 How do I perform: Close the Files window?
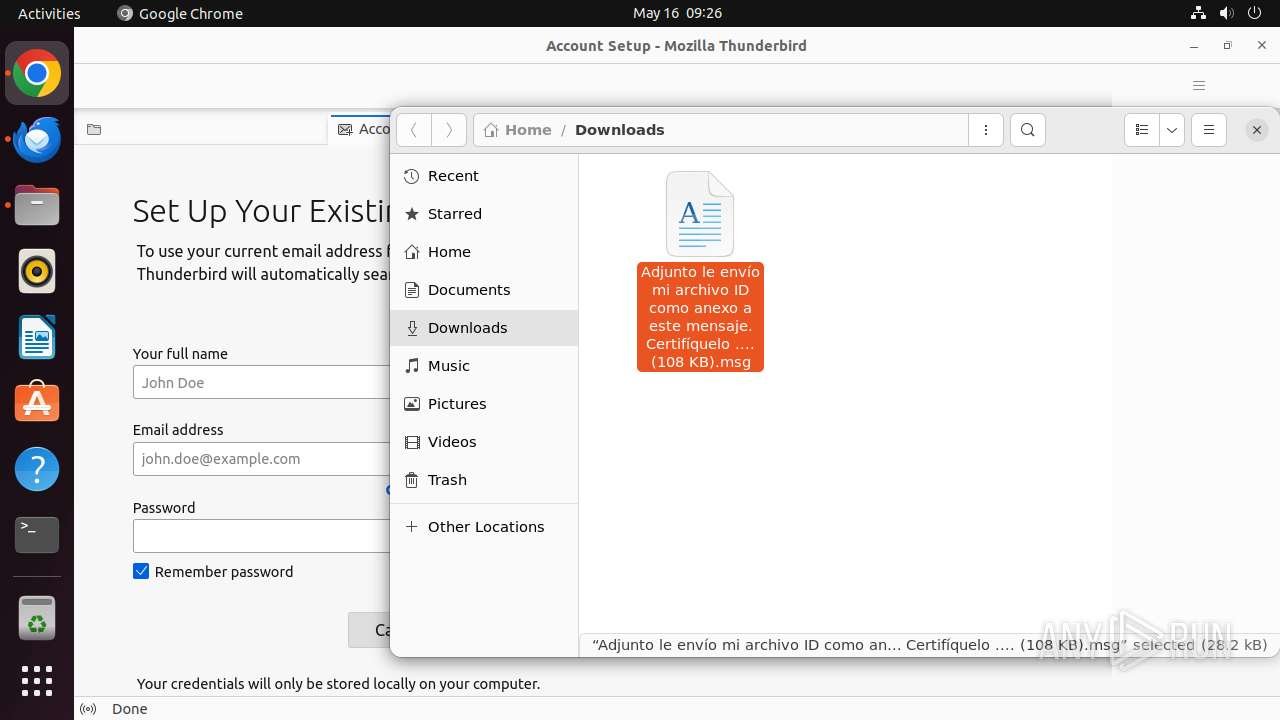pyautogui.click(x=1257, y=130)
